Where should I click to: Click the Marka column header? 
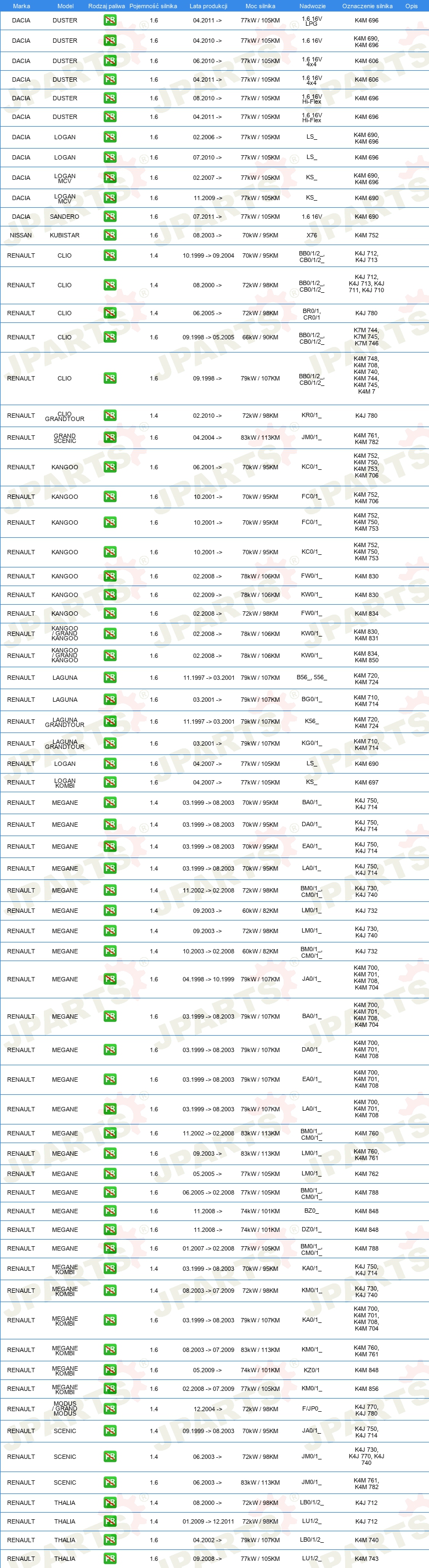21,6
